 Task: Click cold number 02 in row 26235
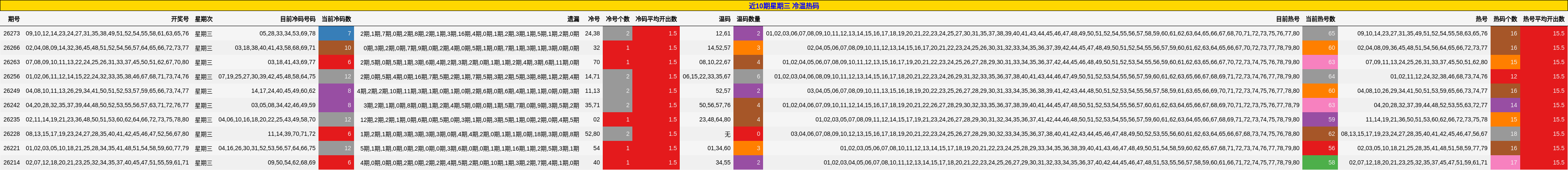[596, 120]
